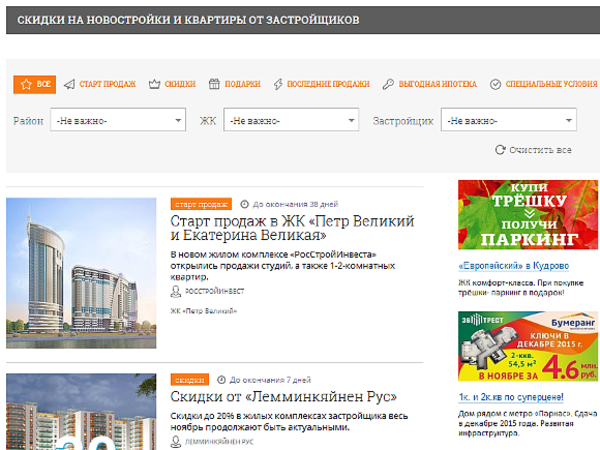This screenshot has height=450, width=600.
Task: Click the text 'Дом рядом с метро «Парнас»'
Action: click(x=528, y=424)
